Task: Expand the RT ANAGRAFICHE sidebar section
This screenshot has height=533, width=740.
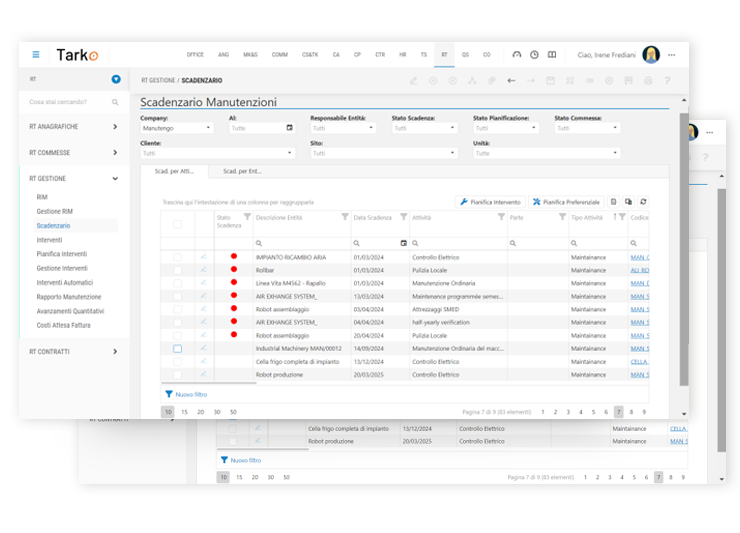Action: coord(115,127)
